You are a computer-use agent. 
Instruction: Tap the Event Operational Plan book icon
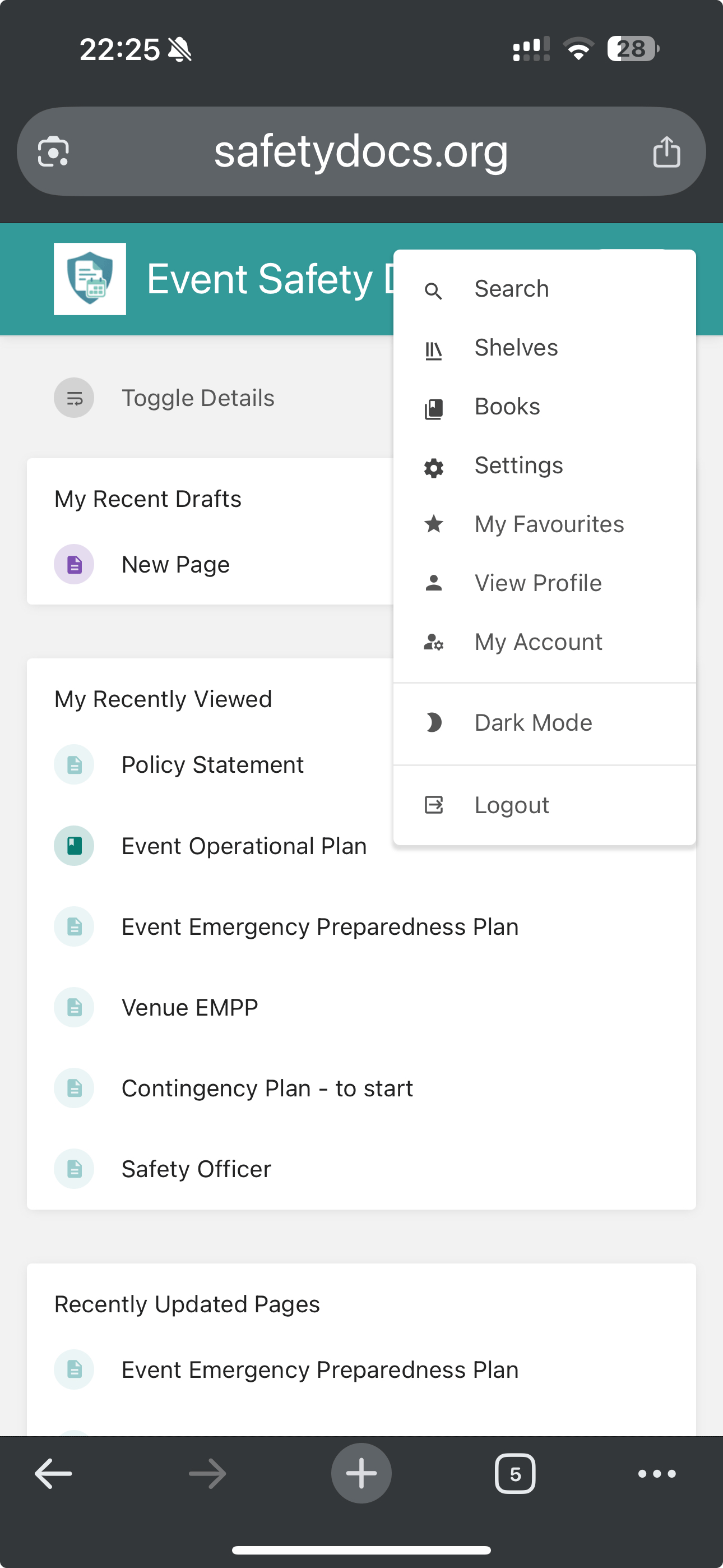(74, 846)
